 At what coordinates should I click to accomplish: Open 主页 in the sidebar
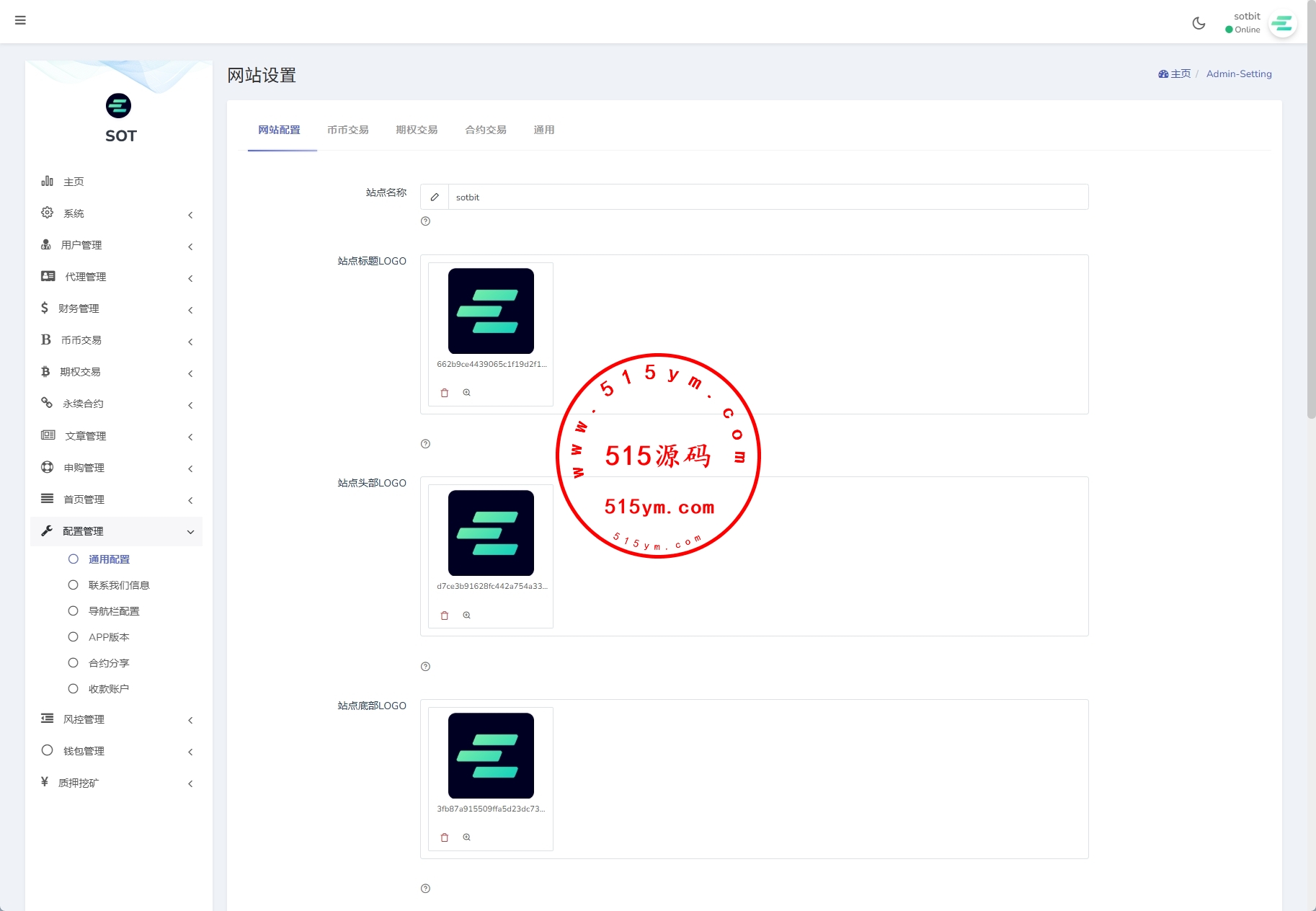(74, 182)
